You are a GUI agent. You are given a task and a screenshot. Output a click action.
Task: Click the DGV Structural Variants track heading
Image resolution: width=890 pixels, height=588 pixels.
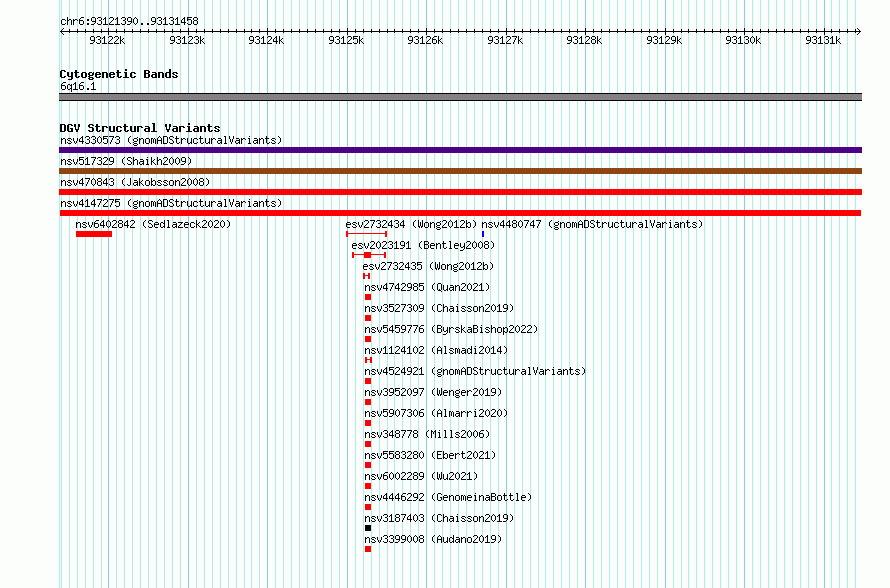pos(140,128)
